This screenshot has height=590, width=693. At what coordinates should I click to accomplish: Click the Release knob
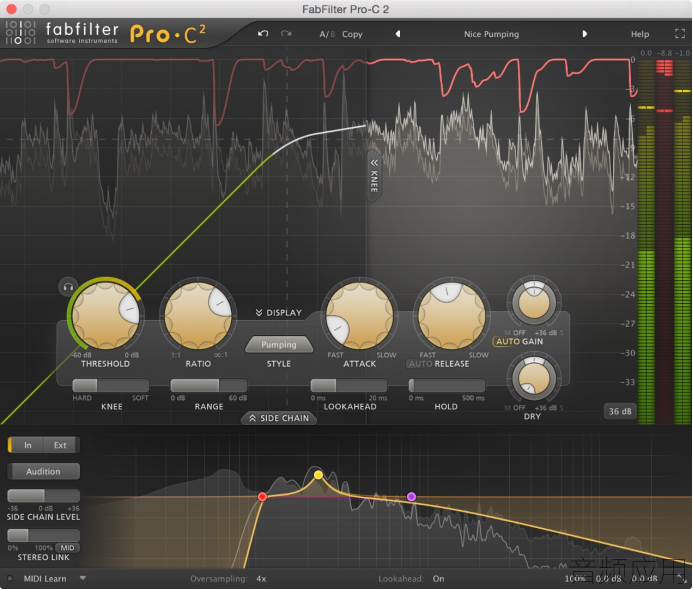click(452, 316)
